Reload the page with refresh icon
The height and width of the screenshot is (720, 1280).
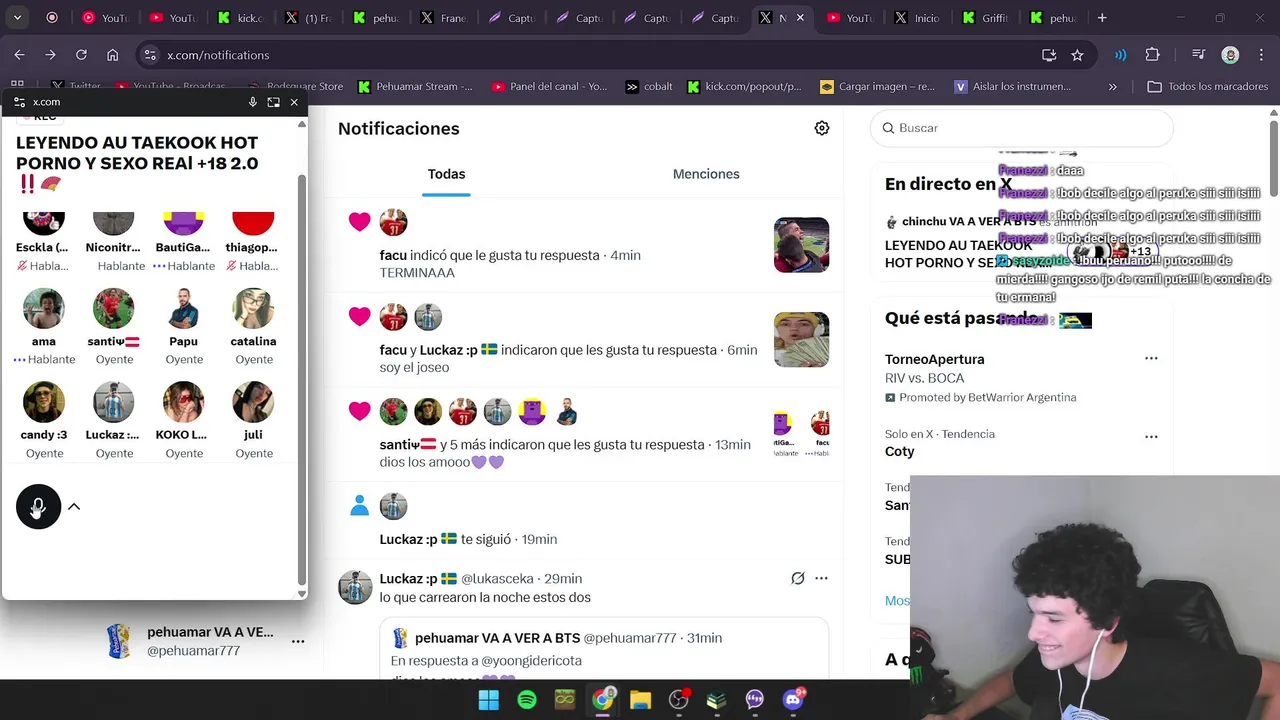click(81, 55)
